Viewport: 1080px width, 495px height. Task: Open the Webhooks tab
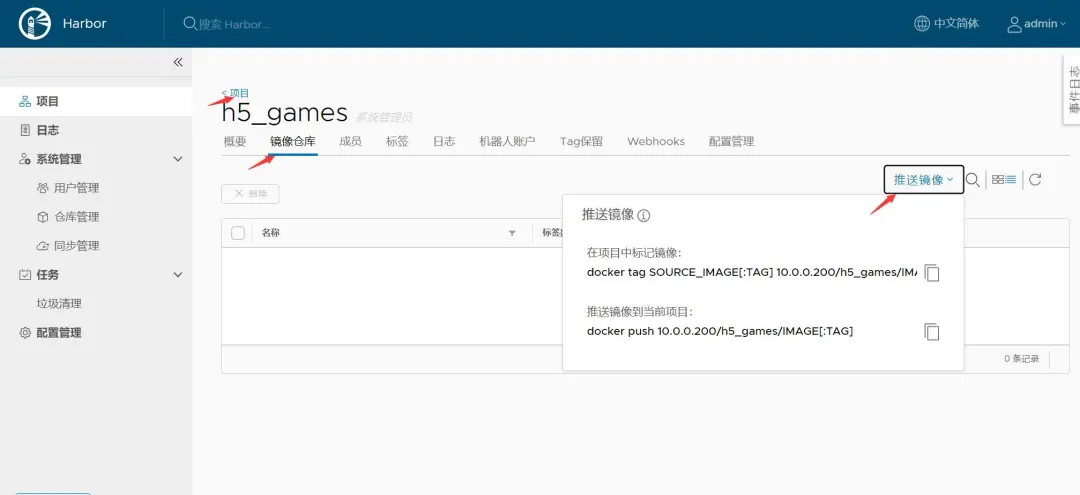(x=656, y=141)
